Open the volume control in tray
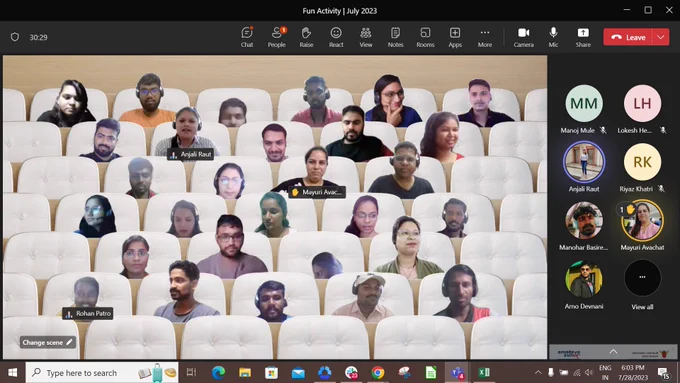This screenshot has height=383, width=680. point(589,373)
